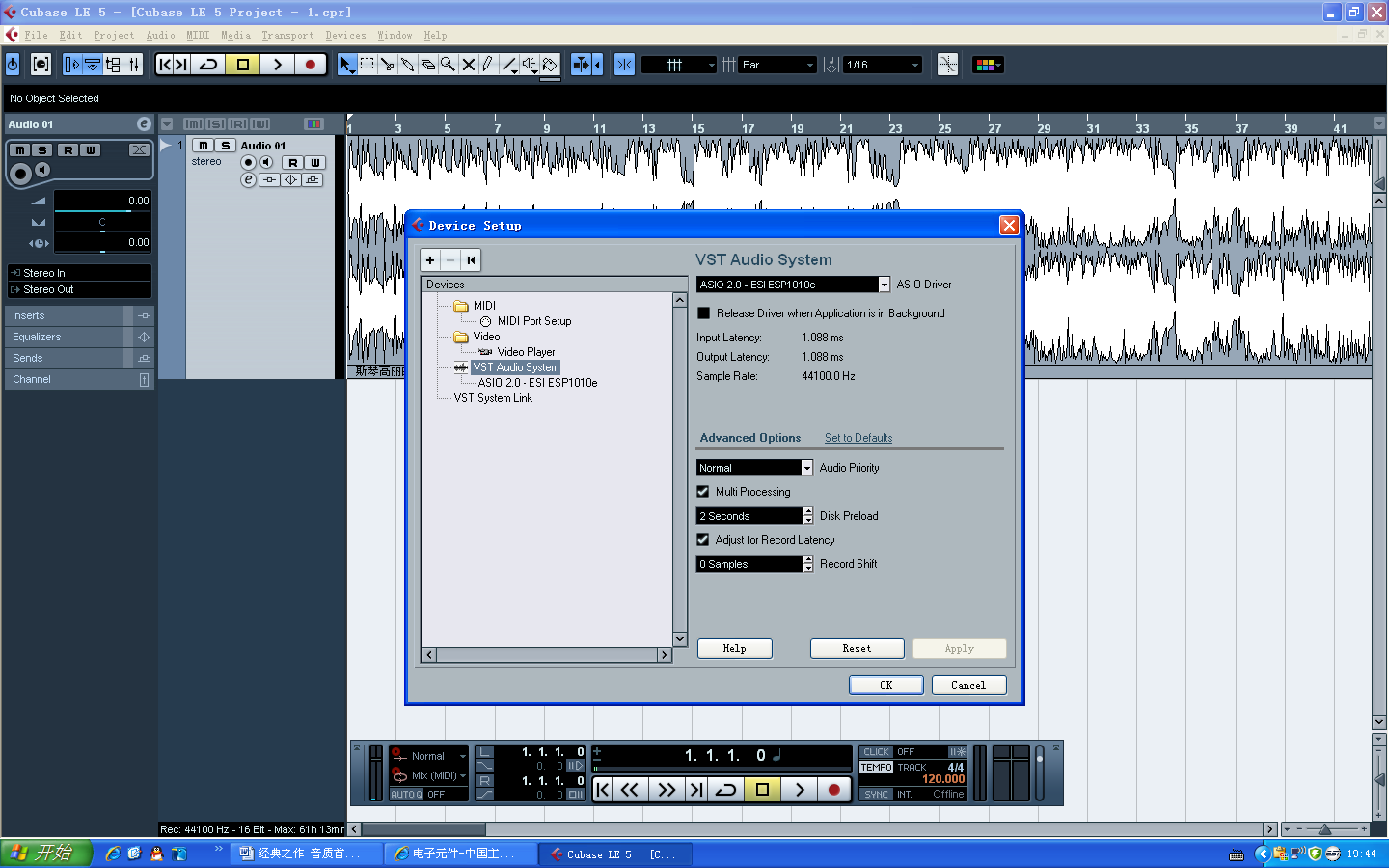Click toolbar Record button
Screen dimensions: 1389x868
[x=311, y=65]
